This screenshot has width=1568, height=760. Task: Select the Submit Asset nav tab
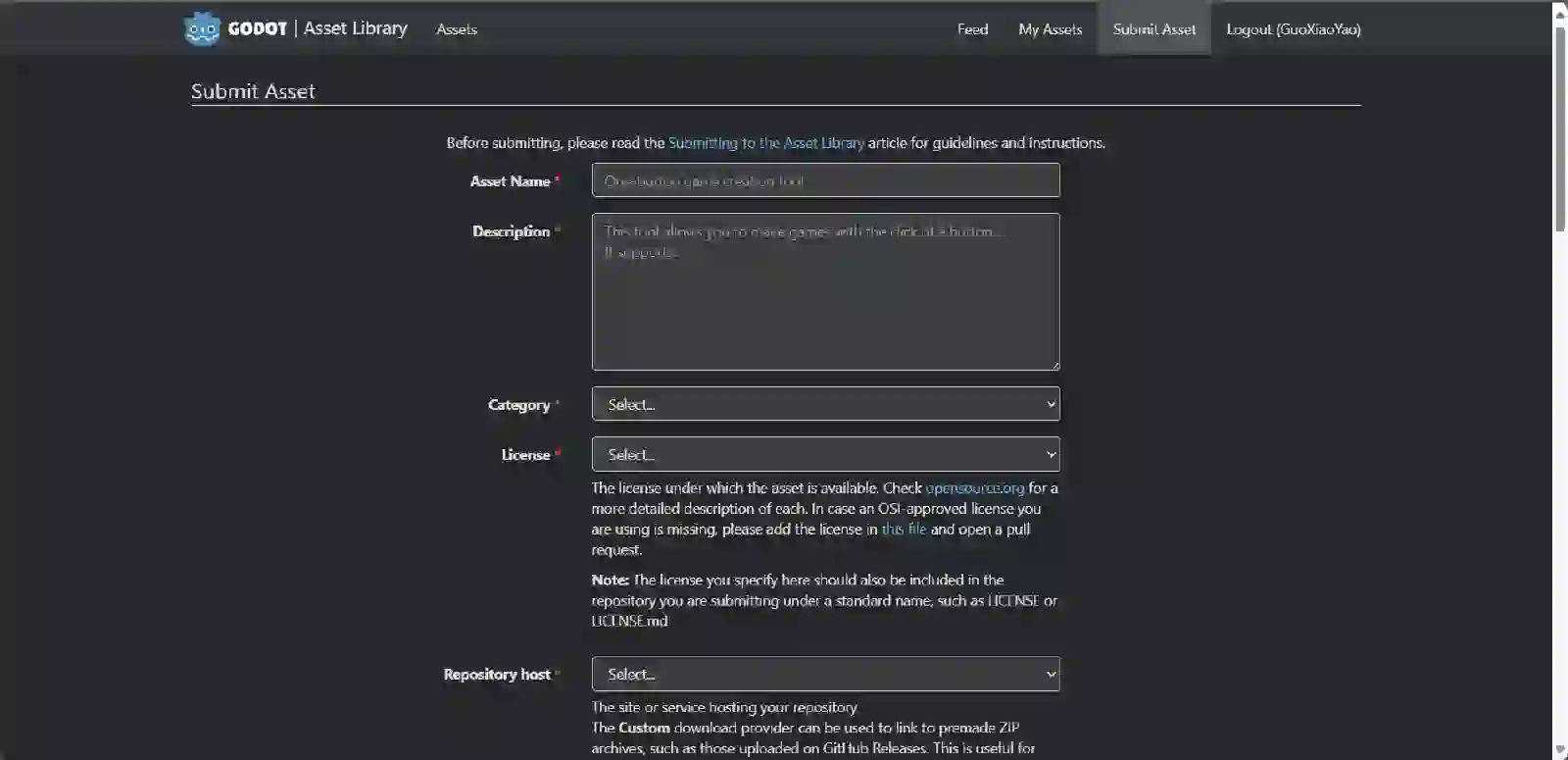coord(1153,29)
